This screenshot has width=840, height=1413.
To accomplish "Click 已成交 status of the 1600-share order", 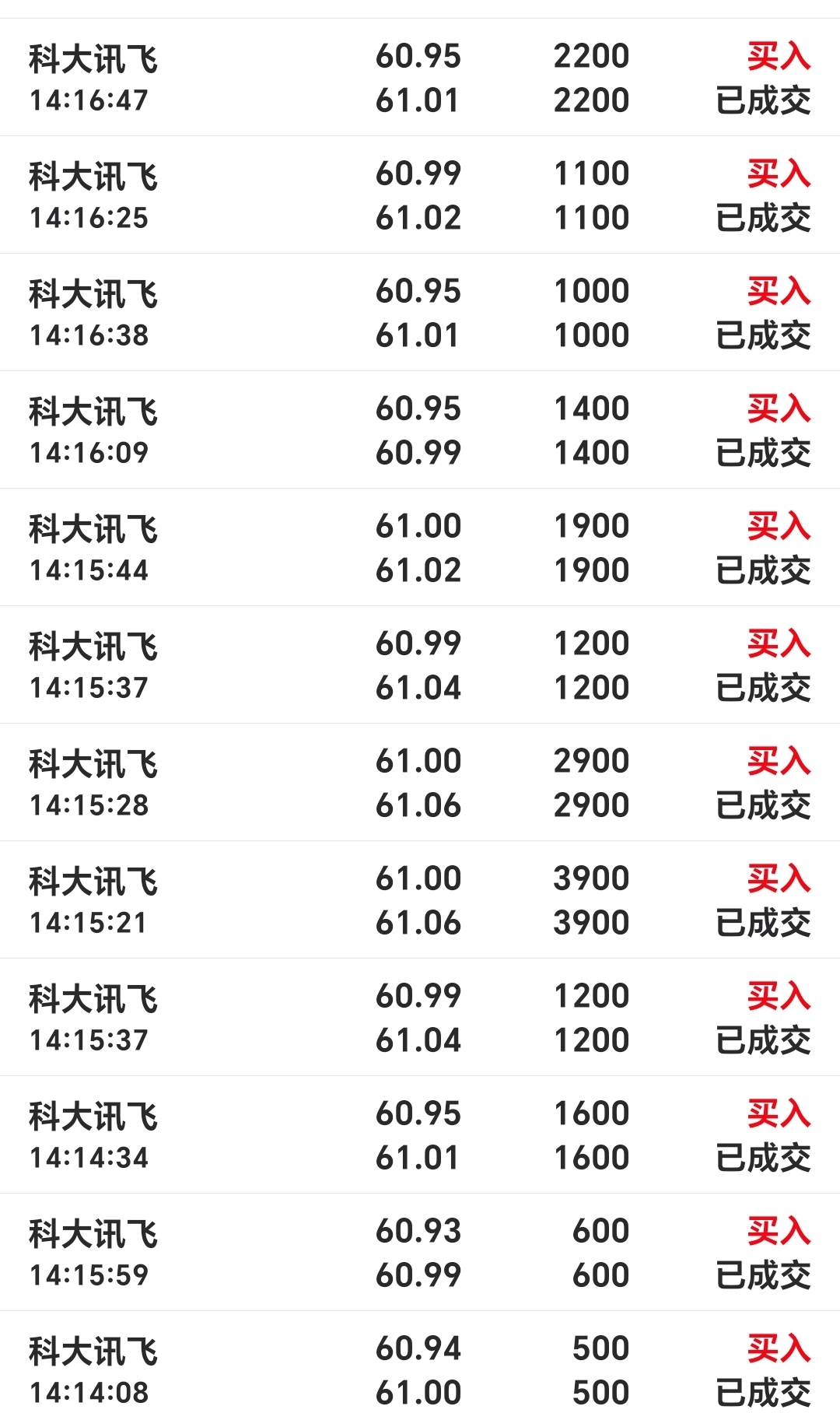I will [x=763, y=1158].
